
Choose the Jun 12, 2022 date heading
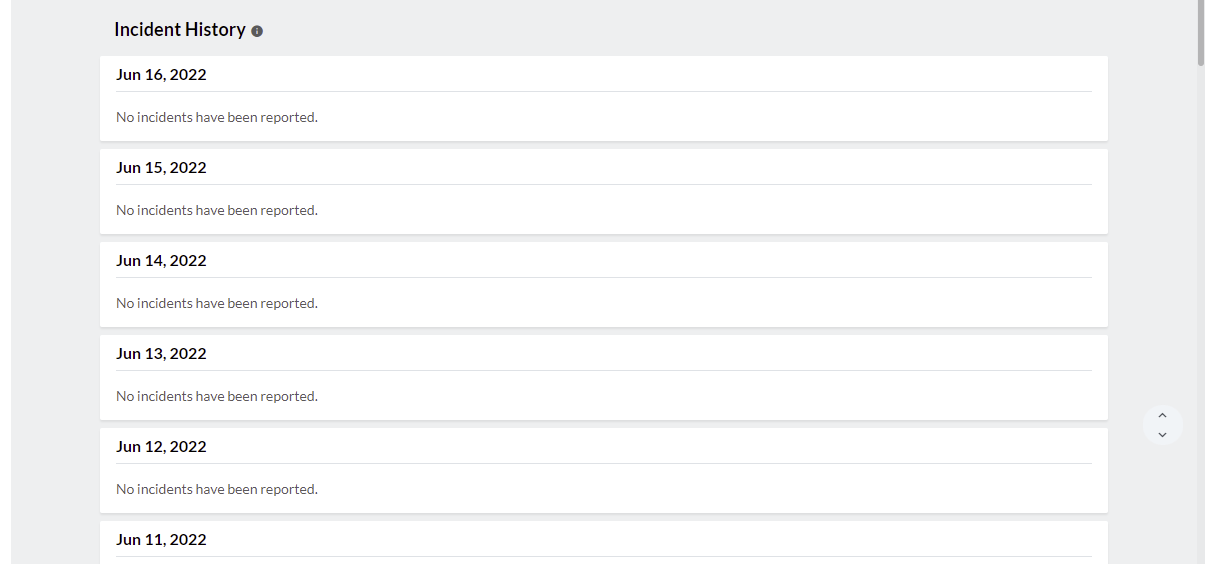tap(161, 447)
